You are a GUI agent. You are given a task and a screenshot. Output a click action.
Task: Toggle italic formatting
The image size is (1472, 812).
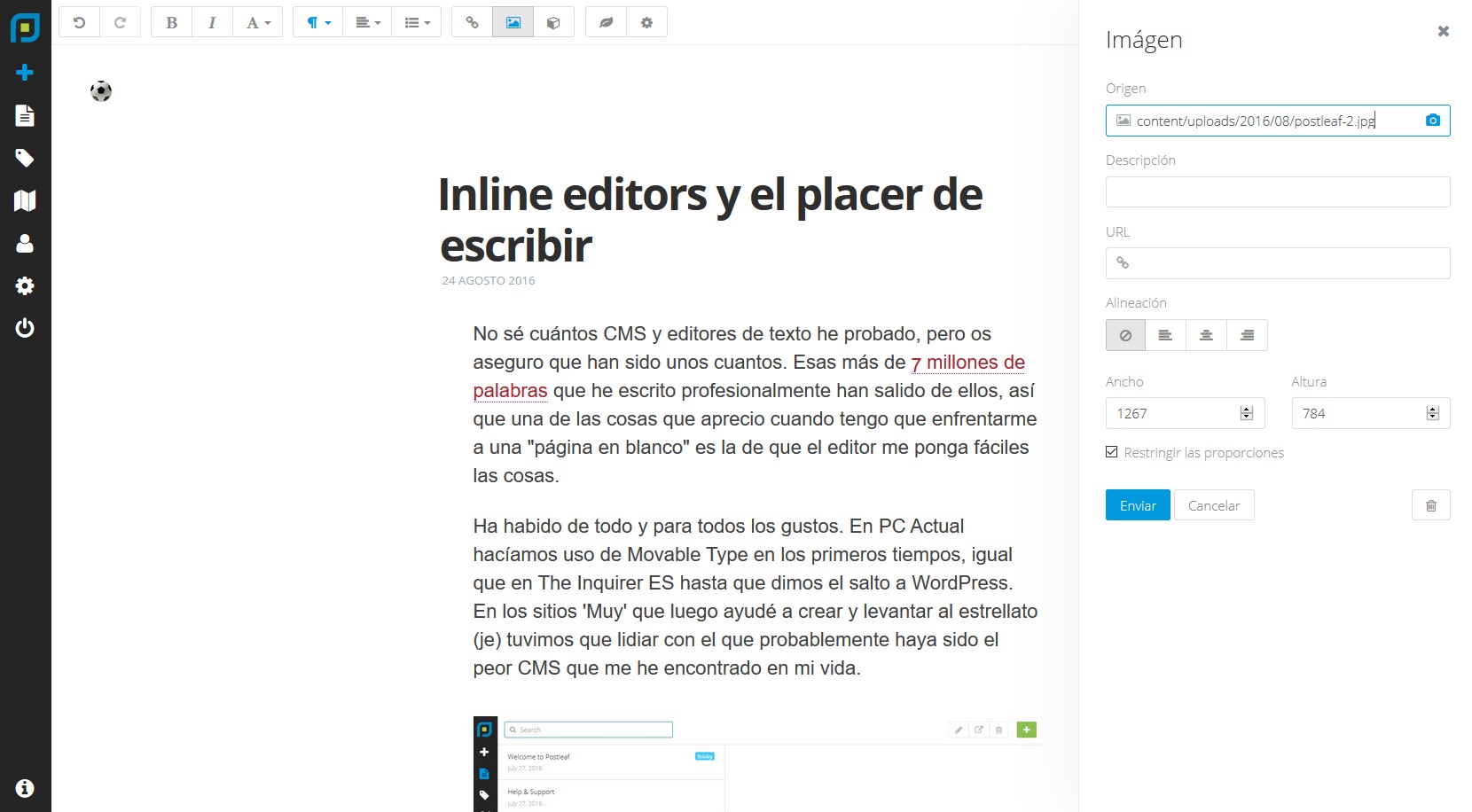pos(212,22)
